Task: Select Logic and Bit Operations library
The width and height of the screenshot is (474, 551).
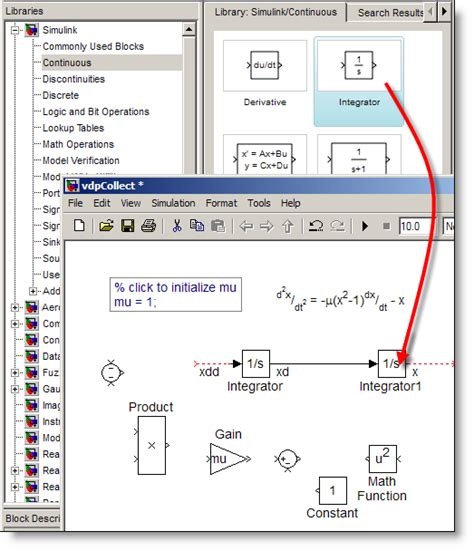Action: 96,112
